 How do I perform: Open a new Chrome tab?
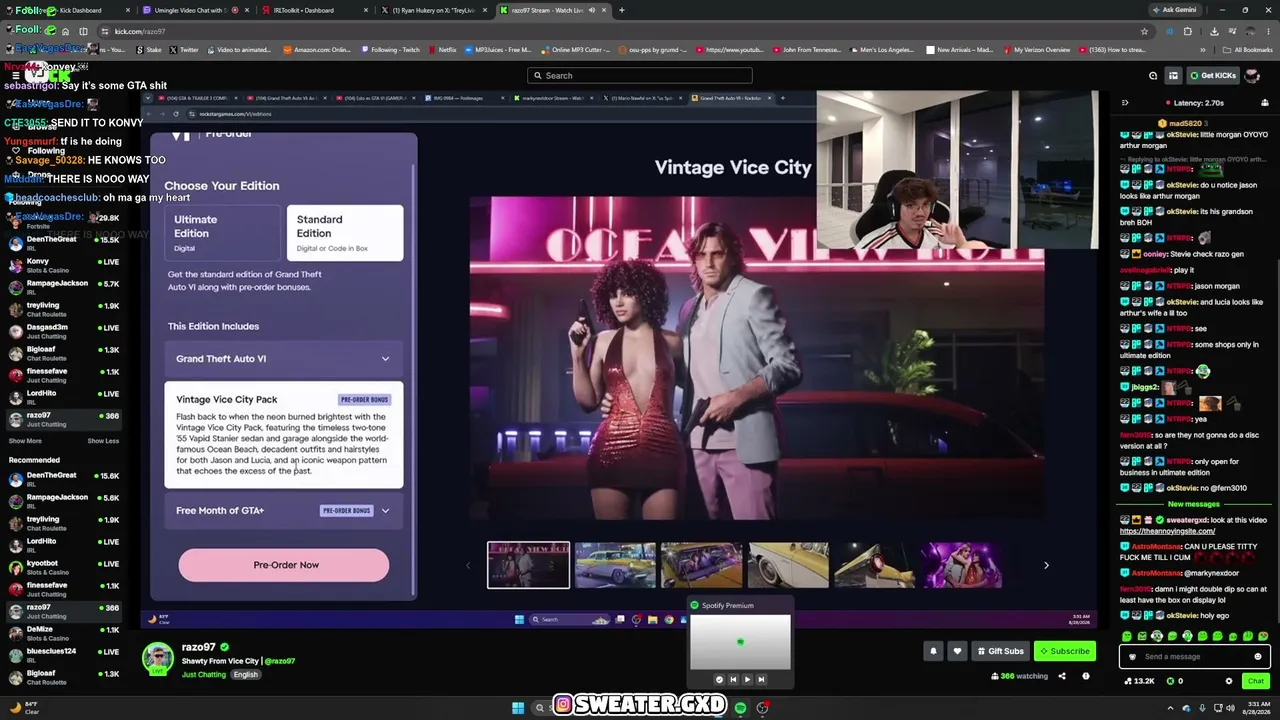621,10
